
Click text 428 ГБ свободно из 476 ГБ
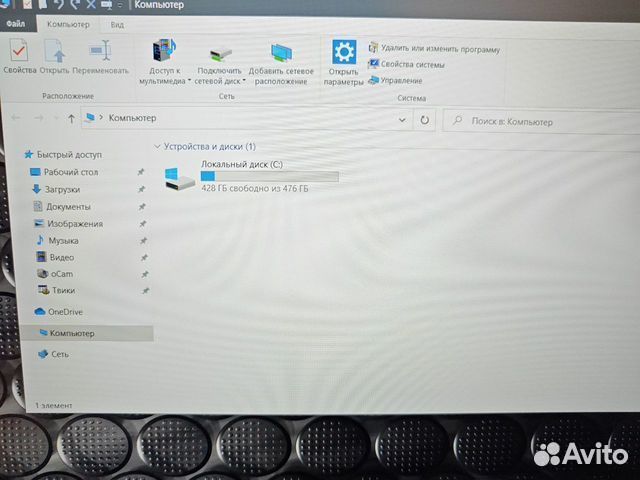[255, 189]
